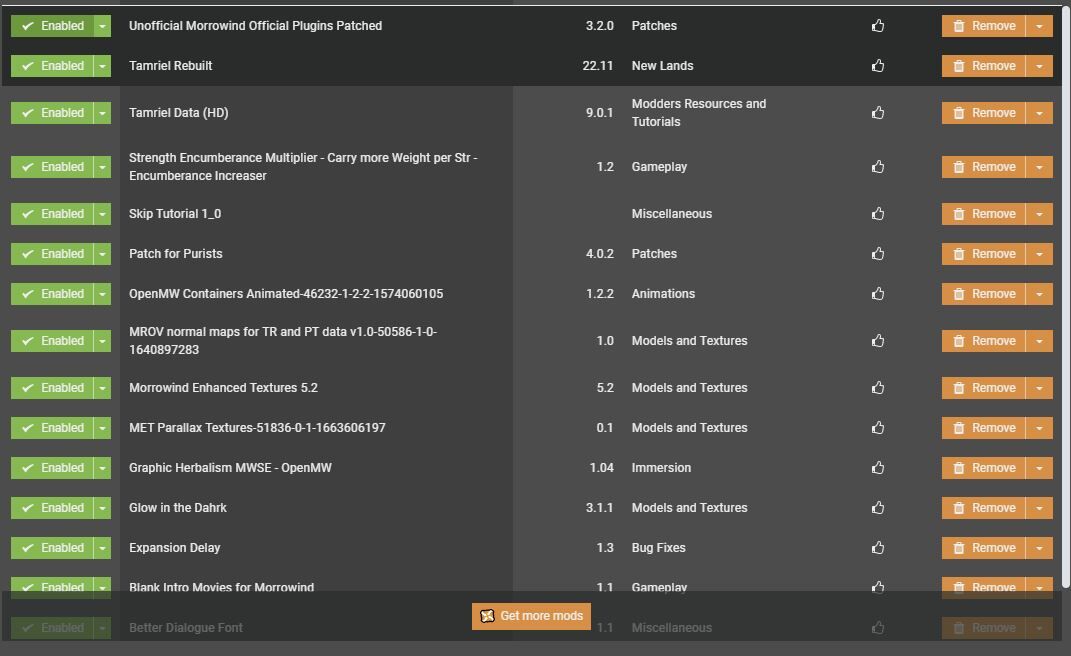Endorse Graphic Herbalism MWSE - OpenMW
This screenshot has width=1071, height=656.
pos(878,468)
